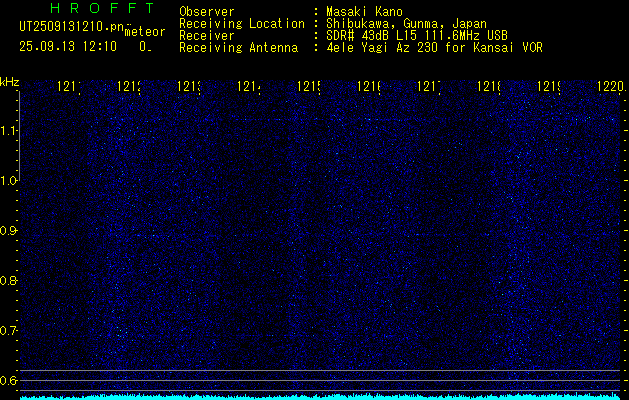This screenshot has width=629, height=400.
Task: Click the 'Receiving Antenna' label
Action: (x=239, y=48)
